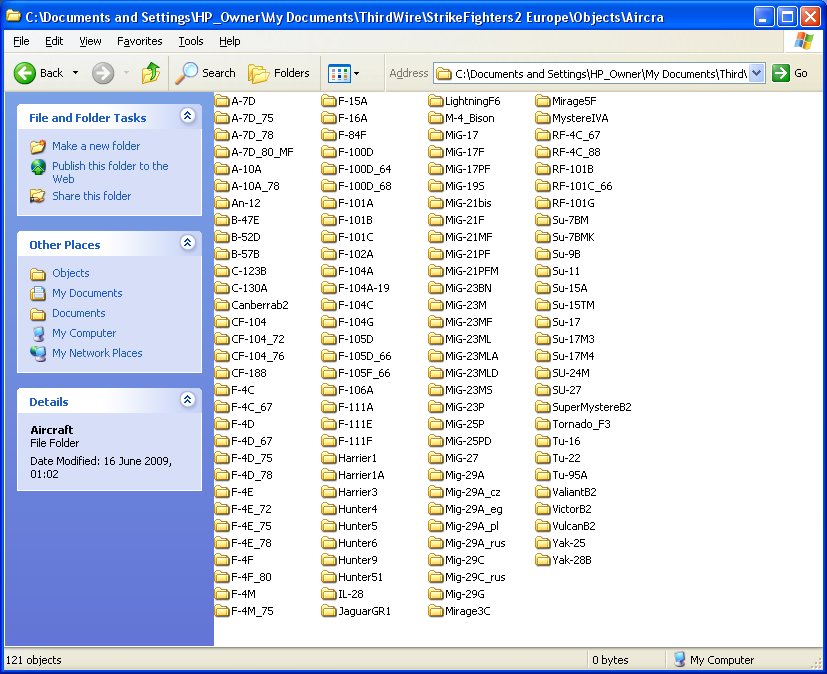
Task: Open the Back history dropdown arrow
Action: click(x=75, y=73)
